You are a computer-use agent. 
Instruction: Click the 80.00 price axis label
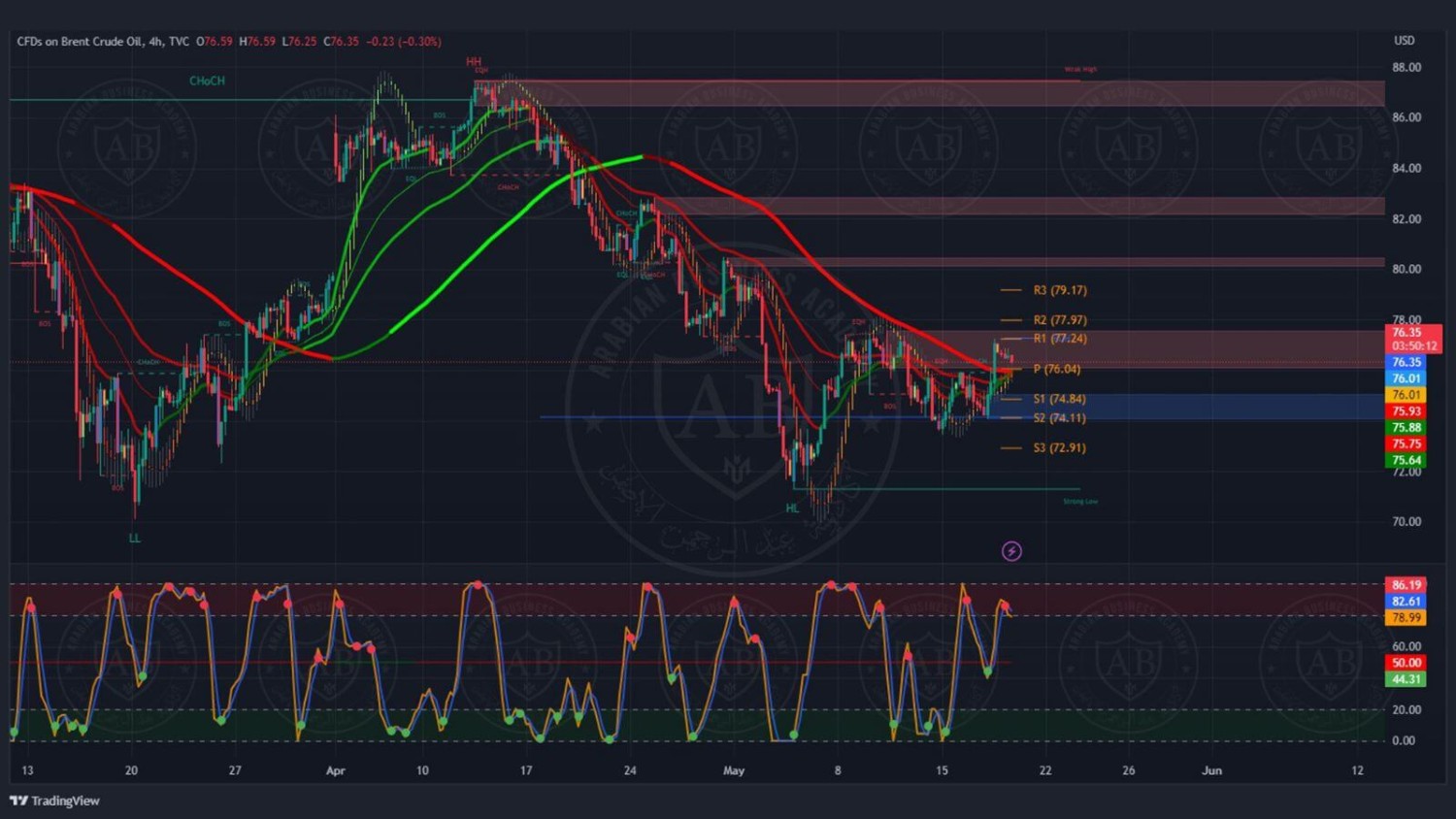[1406, 270]
